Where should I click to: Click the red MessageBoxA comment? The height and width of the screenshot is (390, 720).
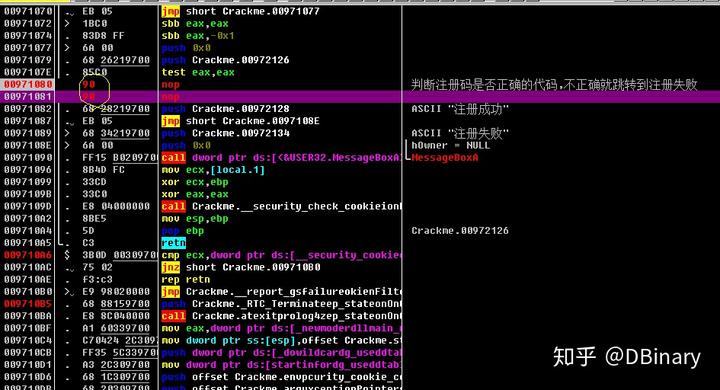pyautogui.click(x=445, y=158)
